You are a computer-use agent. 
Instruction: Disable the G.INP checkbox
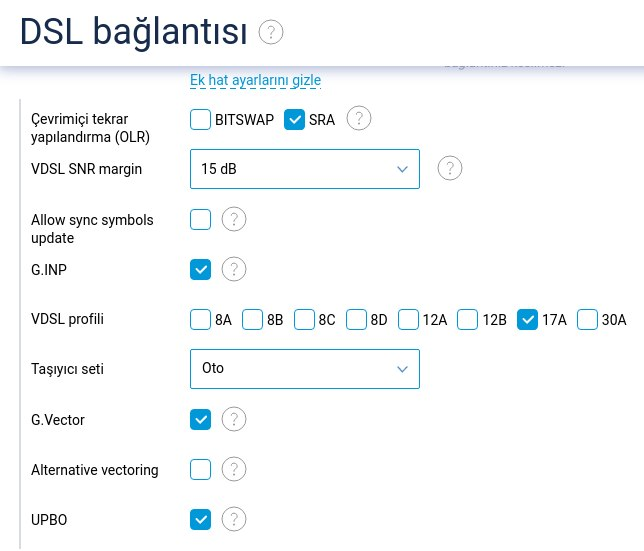pyautogui.click(x=200, y=269)
